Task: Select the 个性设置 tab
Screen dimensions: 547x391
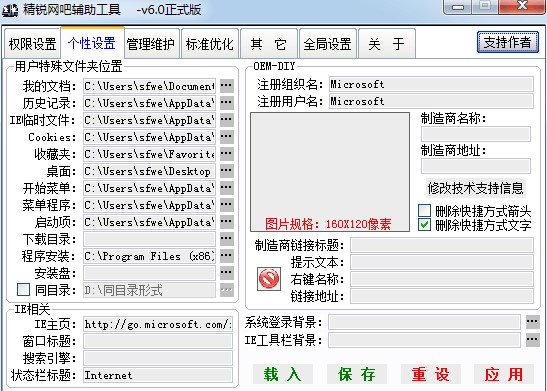Action: [x=92, y=43]
